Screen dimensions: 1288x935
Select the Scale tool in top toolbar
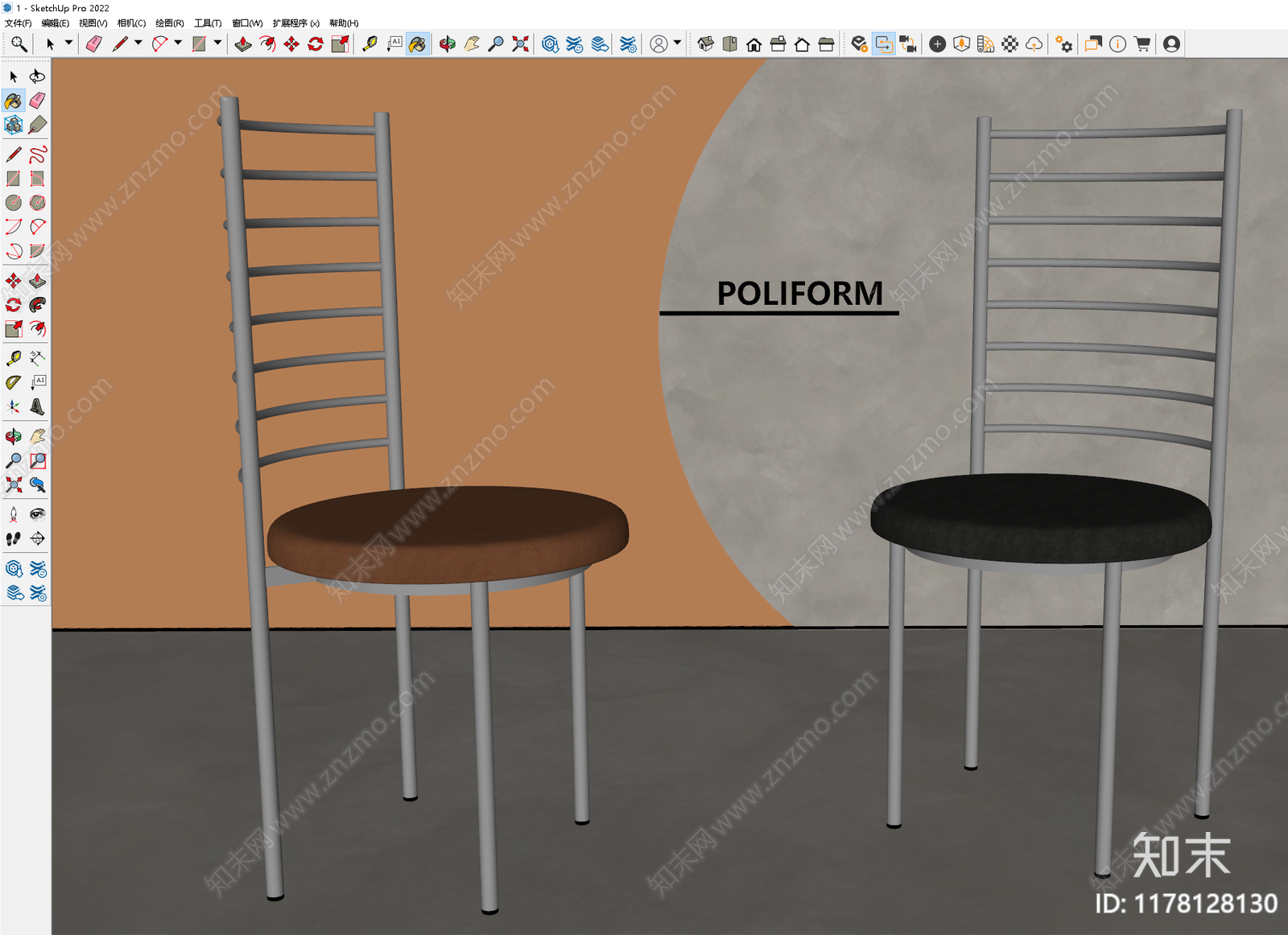pos(341,44)
